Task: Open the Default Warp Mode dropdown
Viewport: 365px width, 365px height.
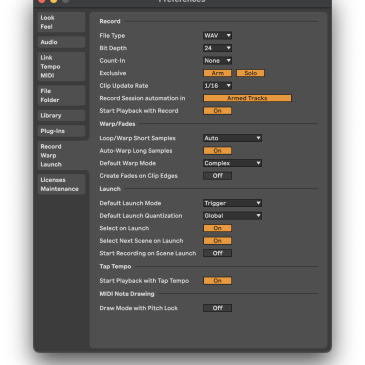Action: [232, 163]
